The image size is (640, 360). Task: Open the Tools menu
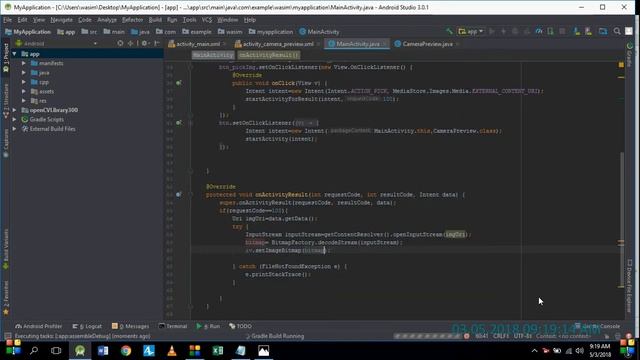pos(189,20)
